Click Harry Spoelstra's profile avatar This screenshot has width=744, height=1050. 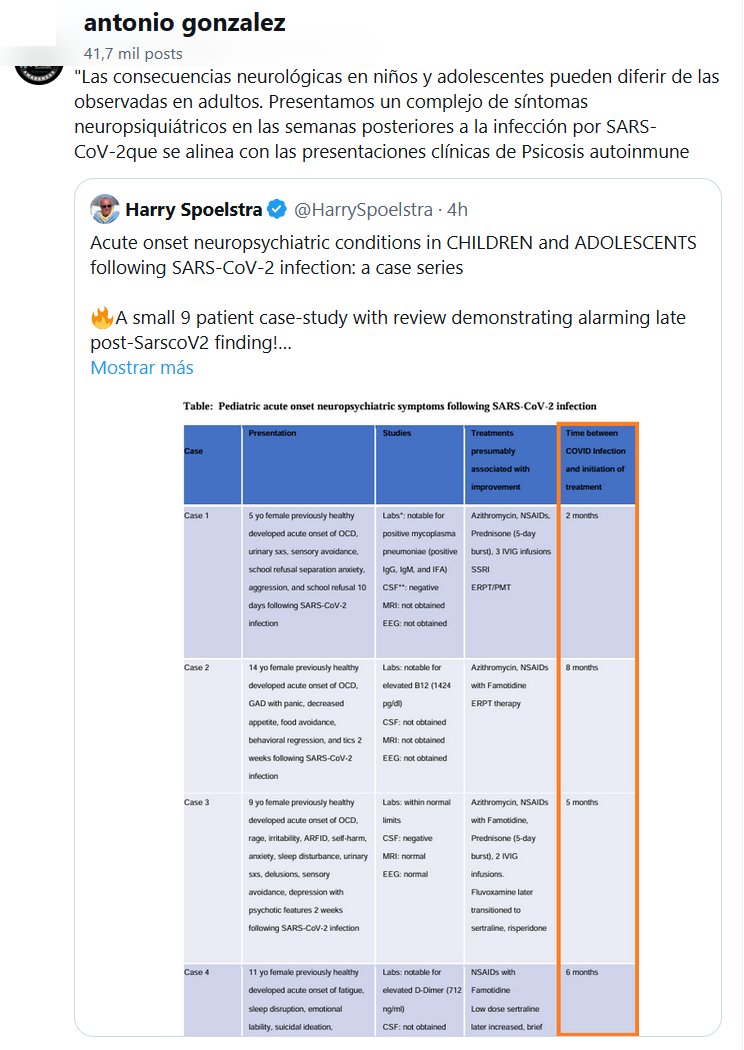(105, 210)
